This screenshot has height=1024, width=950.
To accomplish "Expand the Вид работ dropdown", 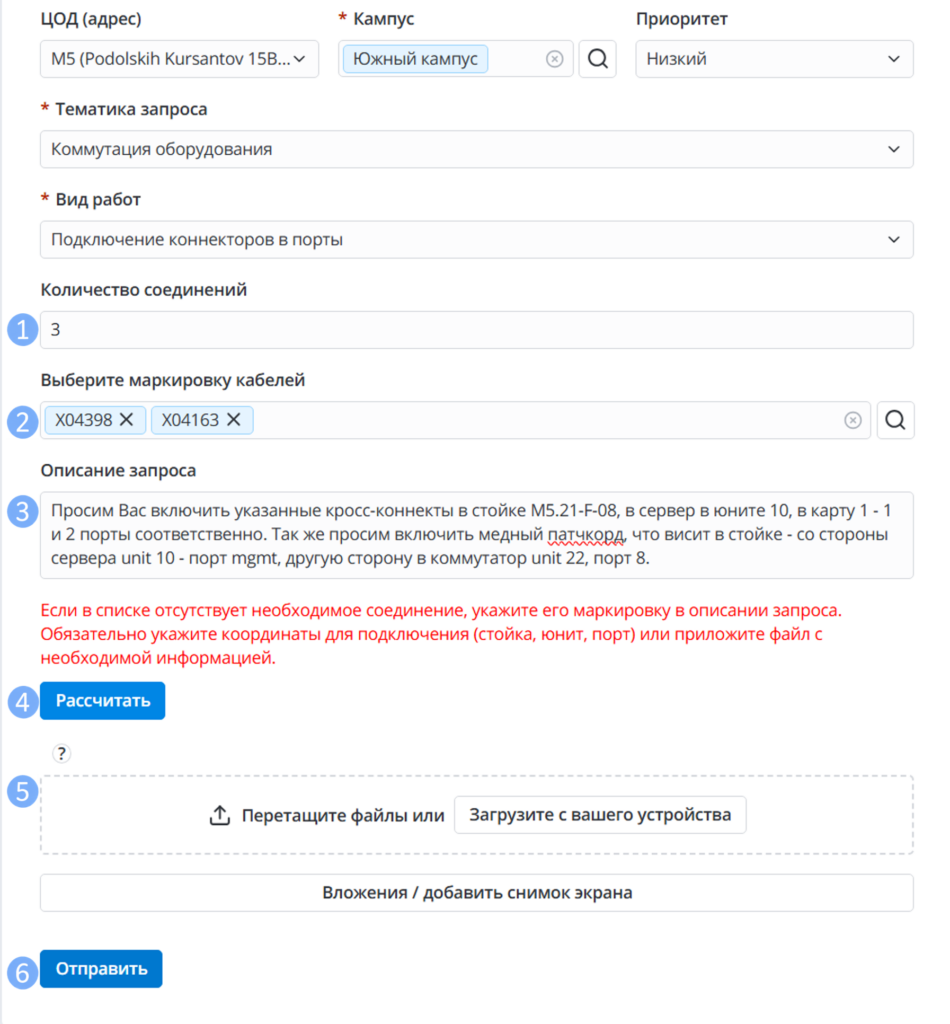I will [477, 240].
